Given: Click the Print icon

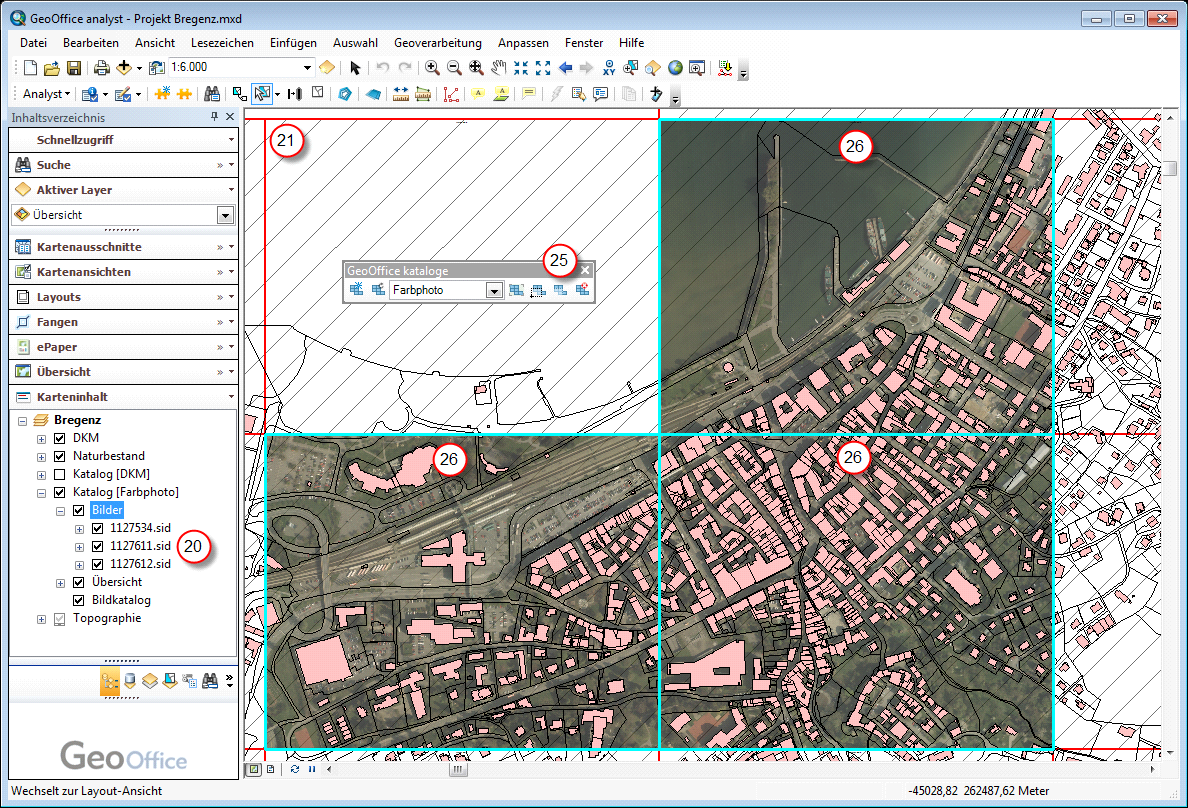Looking at the screenshot, I should point(101,68).
